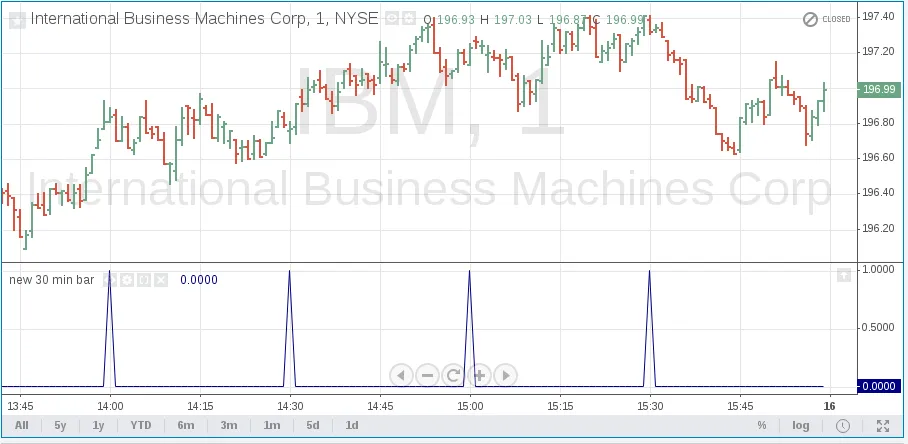This screenshot has height=444, width=908.
Task: Select the YTD time range
Action: 141,425
